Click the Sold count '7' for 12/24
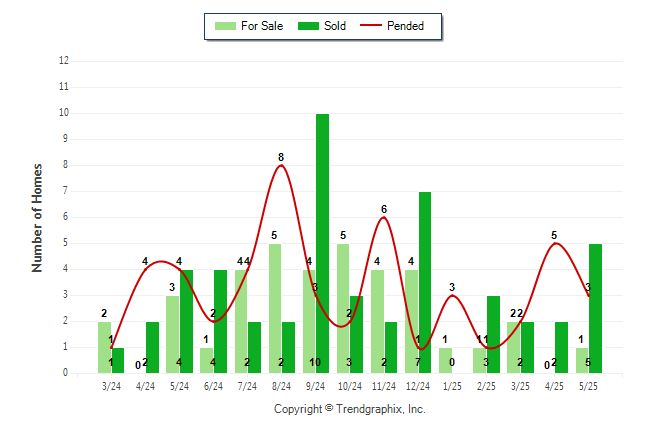Screen dimensions: 646x434 click(418, 362)
